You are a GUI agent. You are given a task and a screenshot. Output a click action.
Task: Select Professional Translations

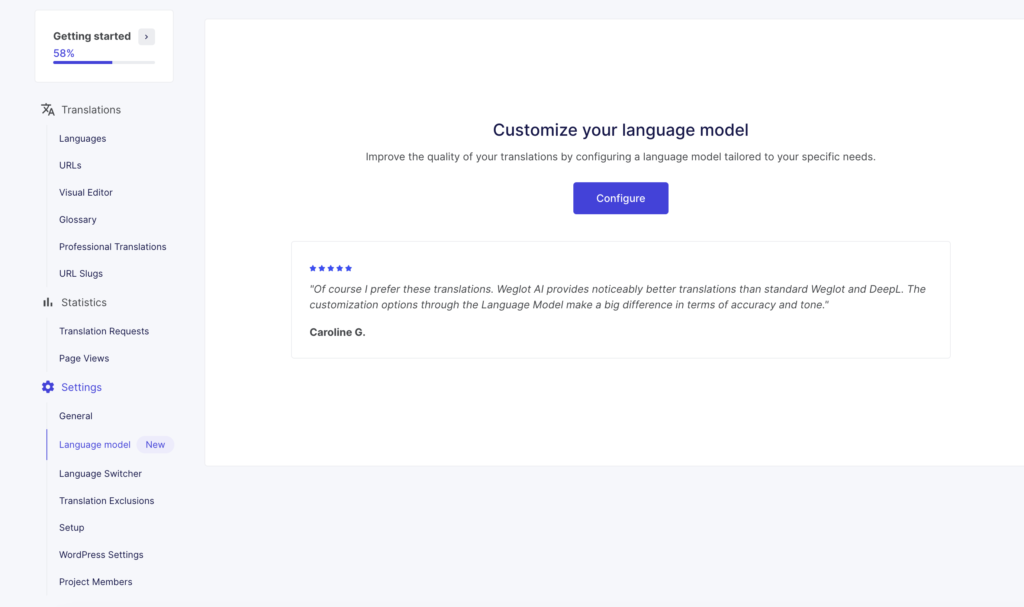click(112, 246)
